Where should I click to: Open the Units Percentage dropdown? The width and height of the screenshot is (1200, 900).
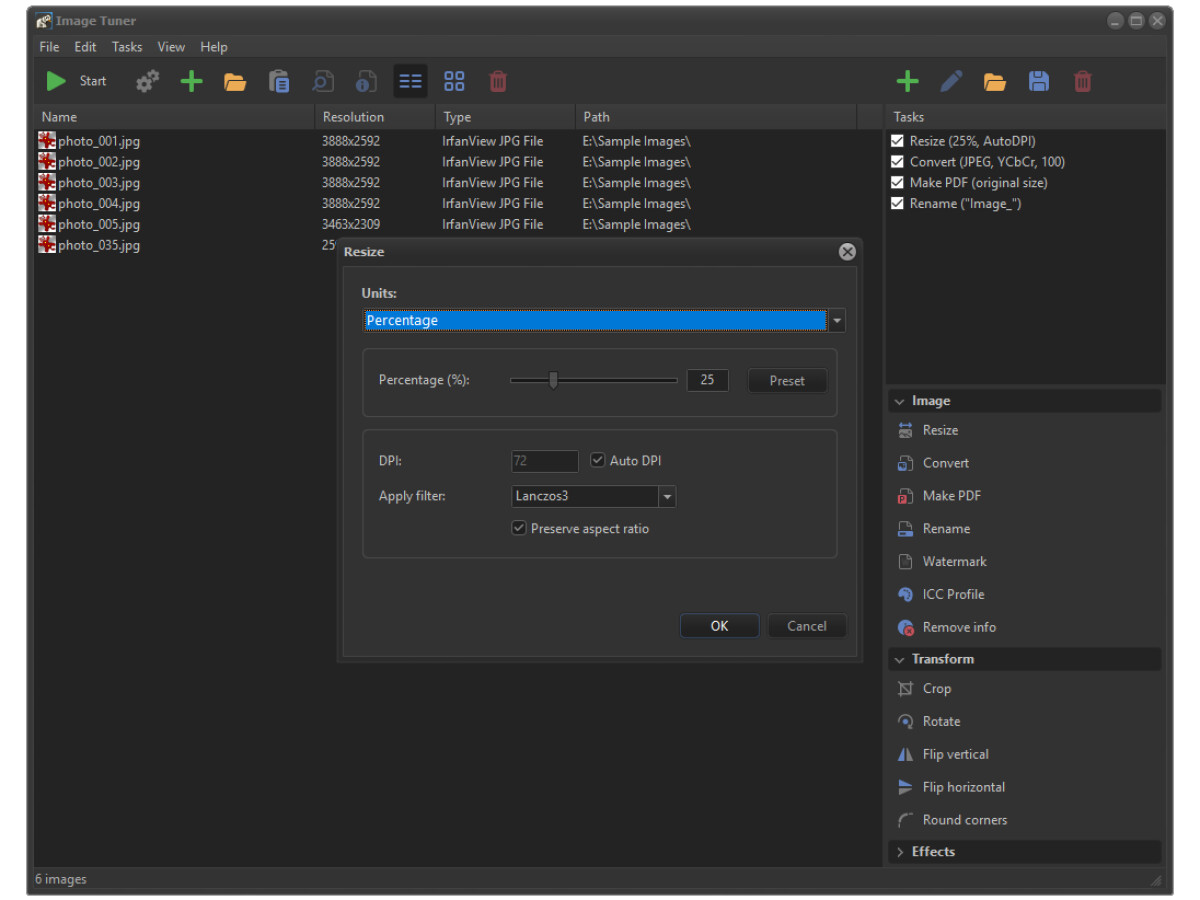[604, 321]
